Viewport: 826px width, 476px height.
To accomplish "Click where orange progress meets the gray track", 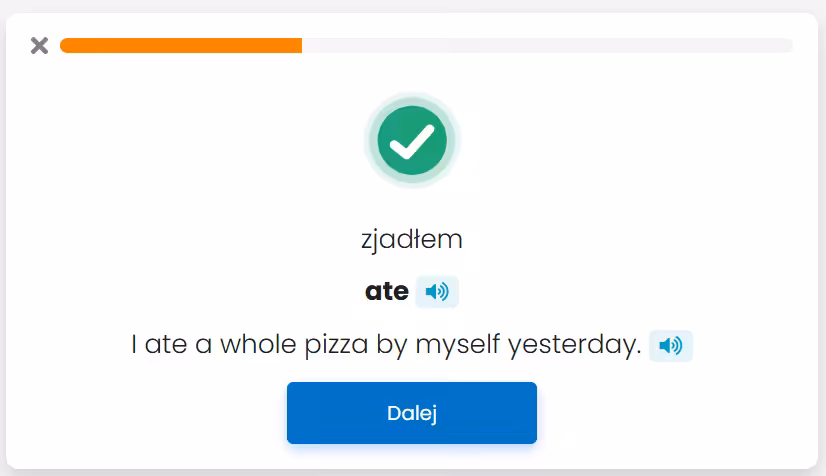I will pos(302,45).
